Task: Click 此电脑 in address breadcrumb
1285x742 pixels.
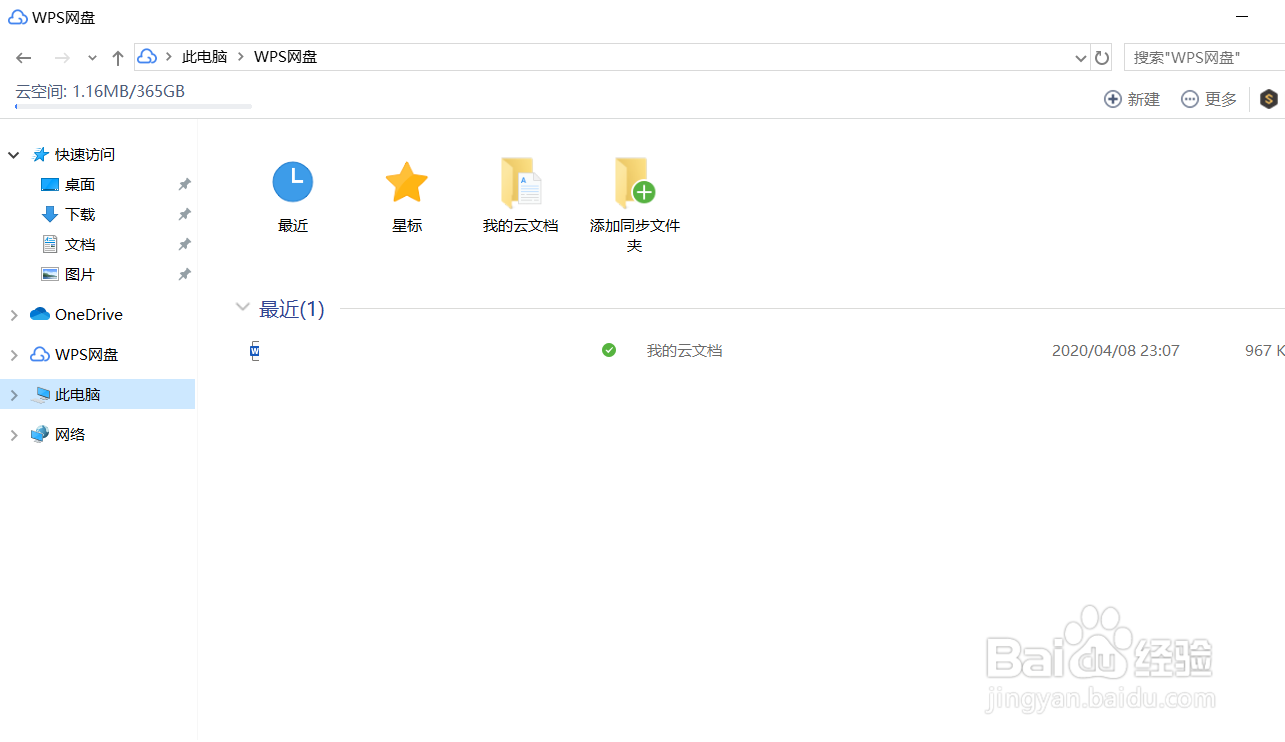Action: (x=204, y=57)
